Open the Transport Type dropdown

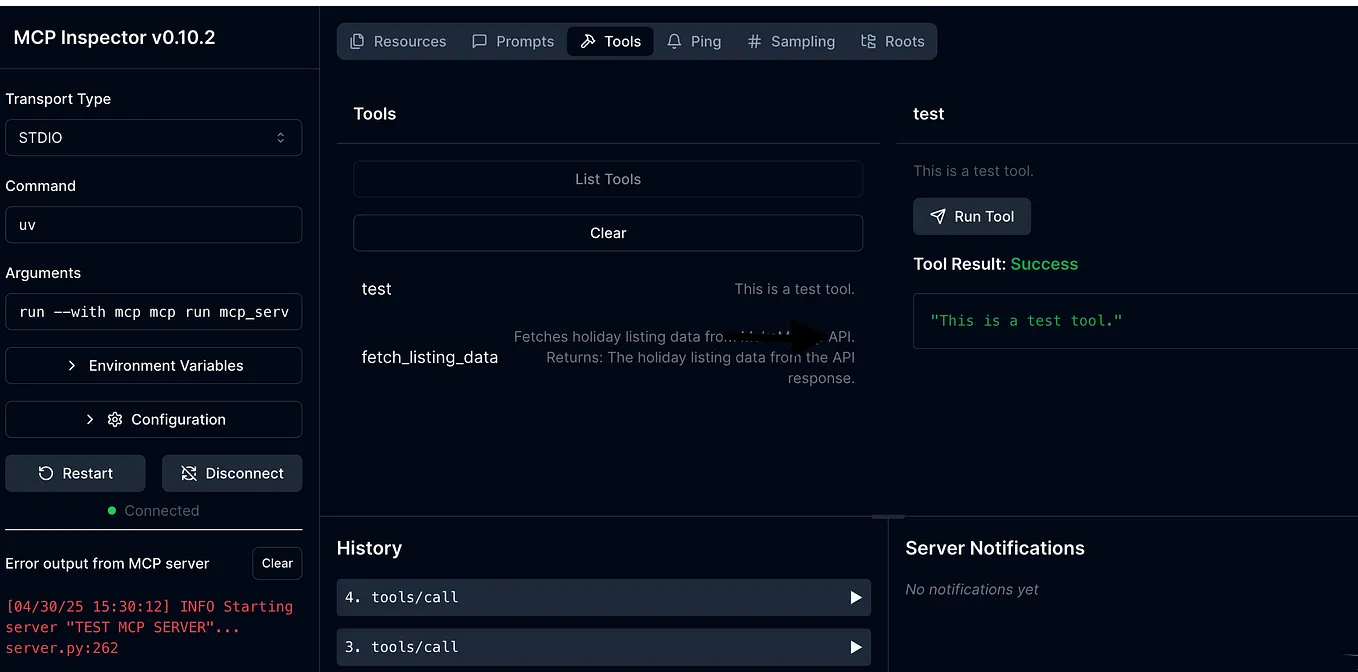154,137
